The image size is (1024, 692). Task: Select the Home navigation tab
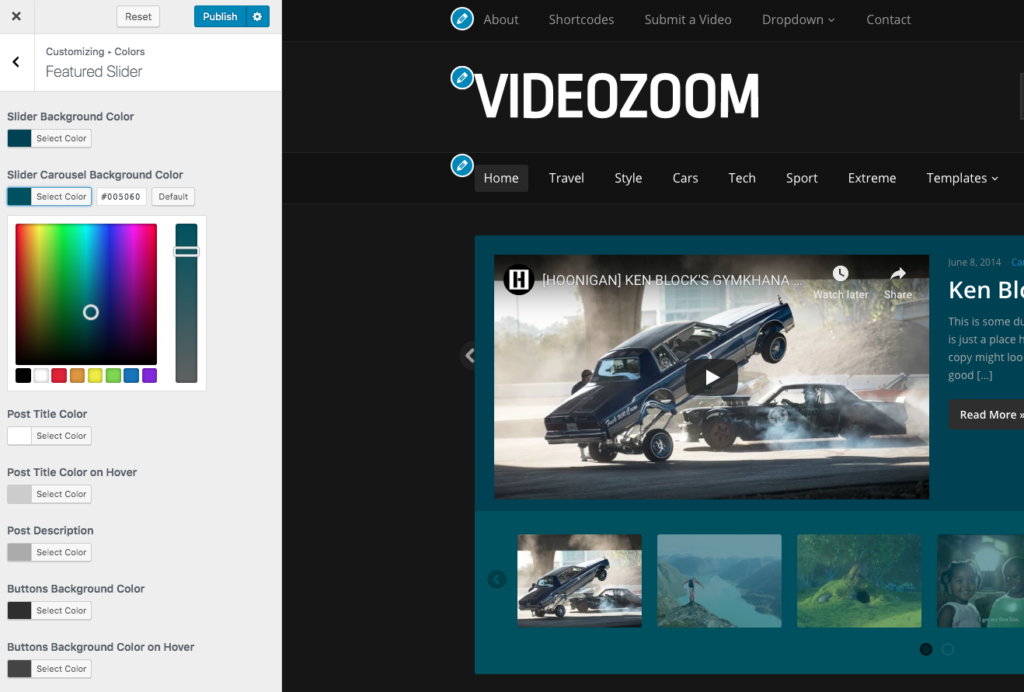point(501,178)
